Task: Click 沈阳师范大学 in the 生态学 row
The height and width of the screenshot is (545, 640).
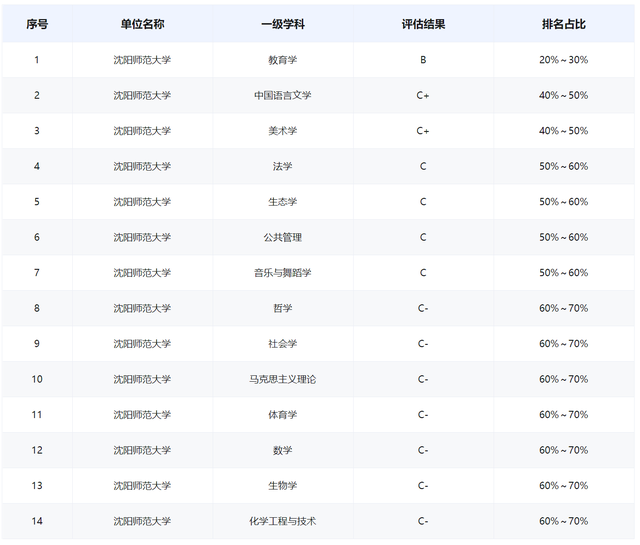Action: [142, 202]
